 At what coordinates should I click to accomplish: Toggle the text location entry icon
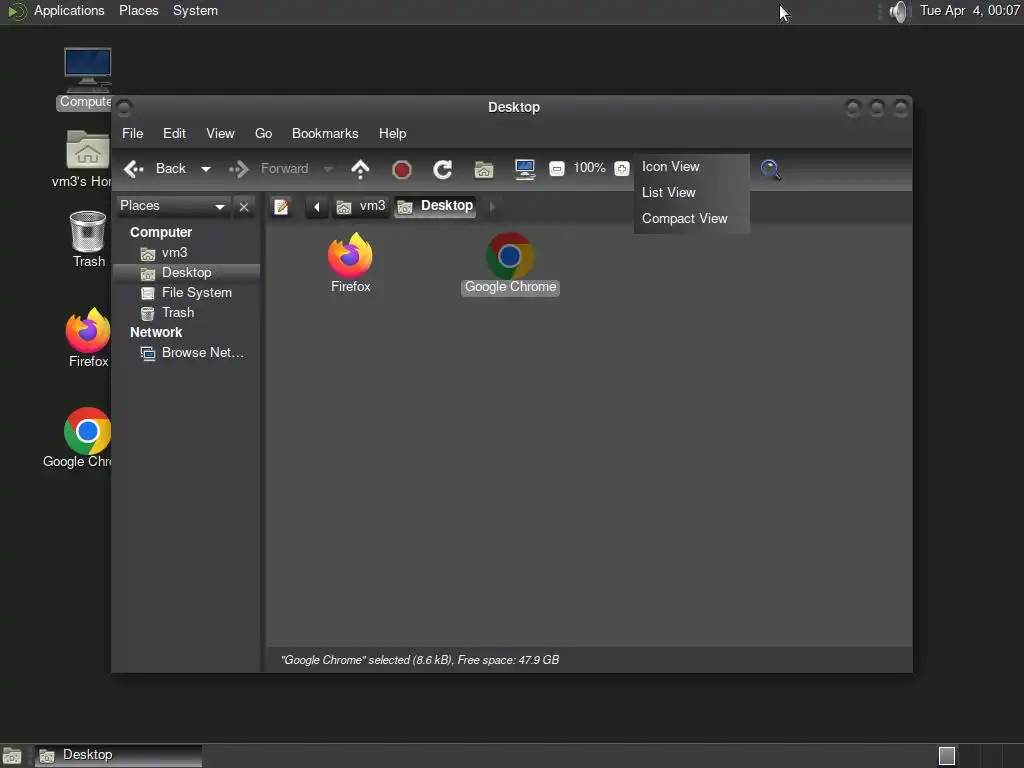[281, 207]
